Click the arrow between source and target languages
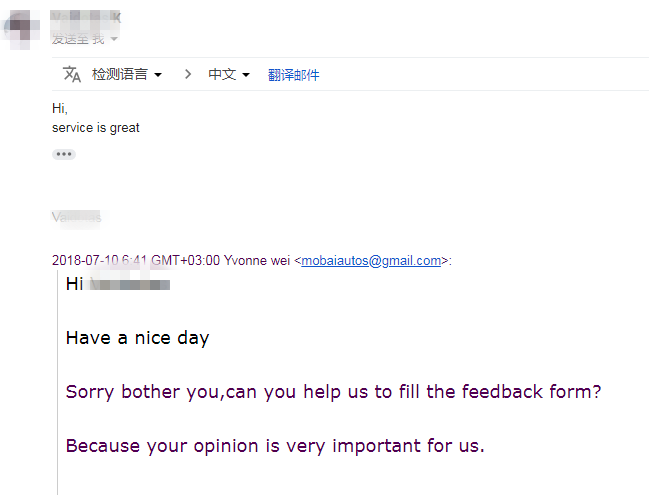The height and width of the screenshot is (495, 649). pyautogui.click(x=188, y=74)
